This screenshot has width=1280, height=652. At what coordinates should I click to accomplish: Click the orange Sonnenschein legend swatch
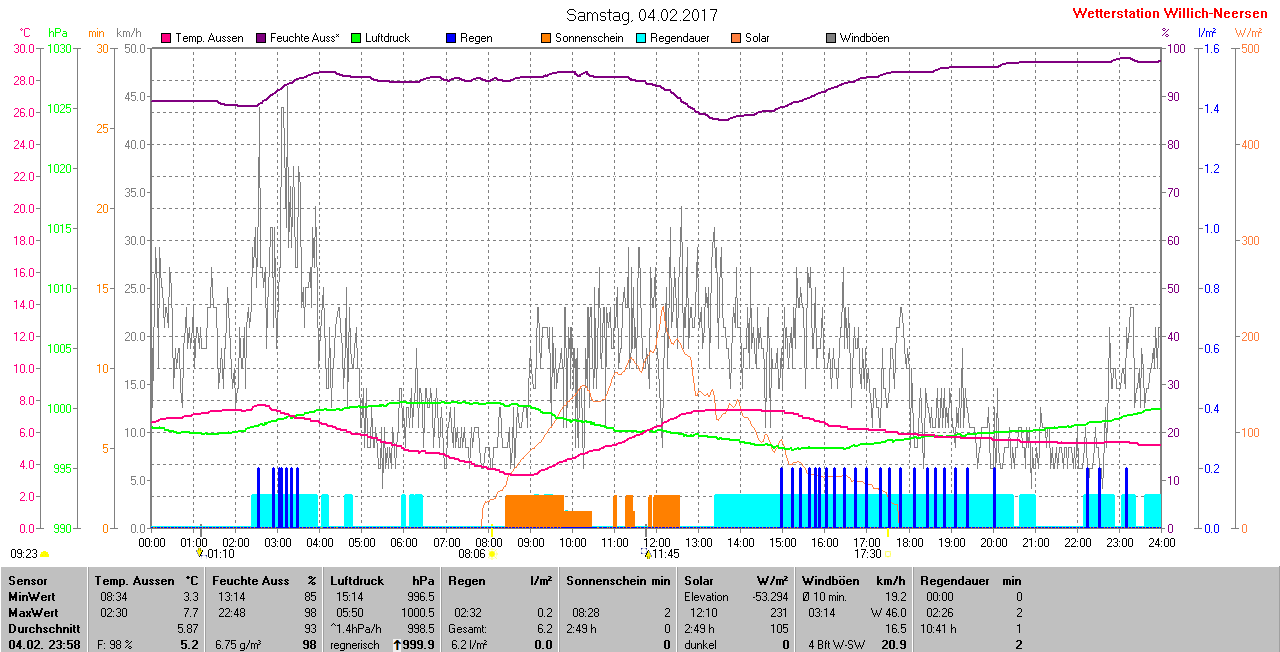(x=546, y=38)
